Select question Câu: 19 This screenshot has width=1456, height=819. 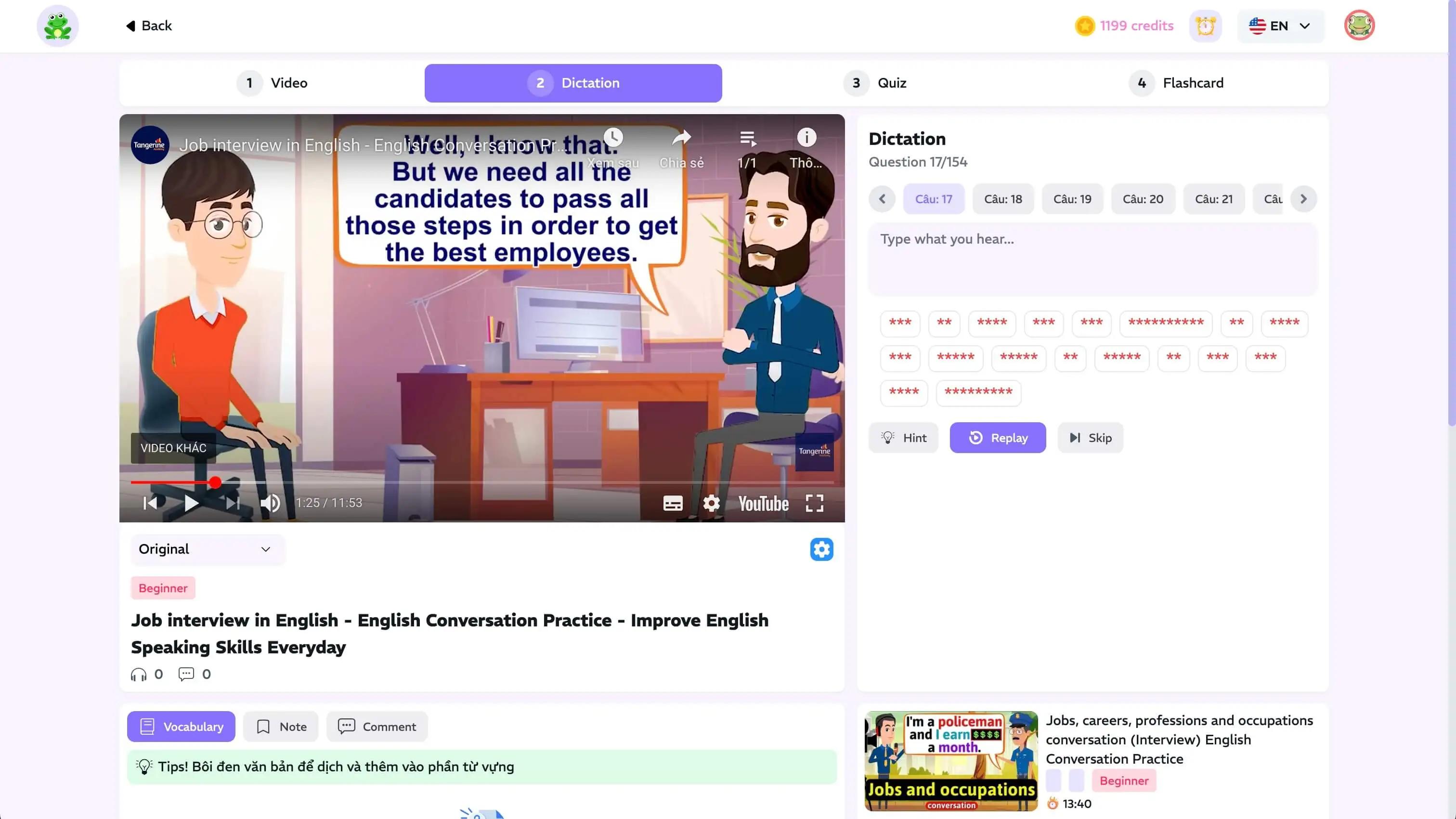1072,199
